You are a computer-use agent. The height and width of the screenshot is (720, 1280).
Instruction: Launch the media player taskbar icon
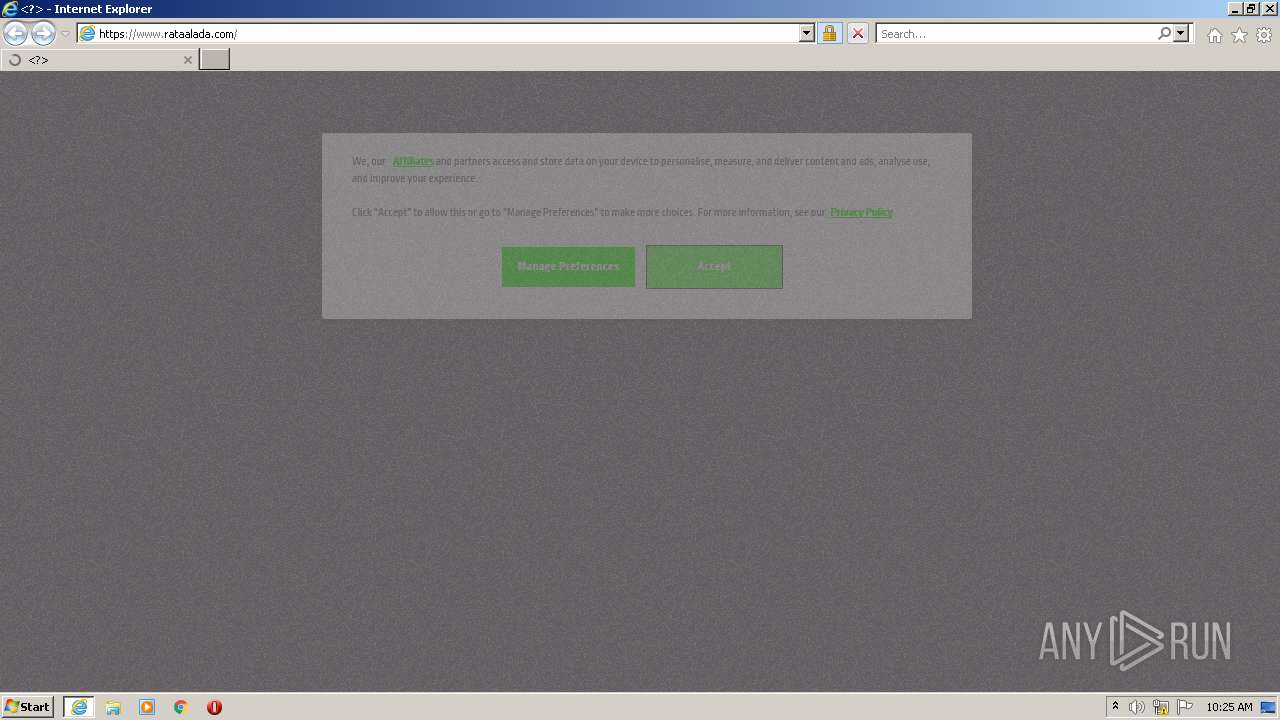[x=147, y=707]
